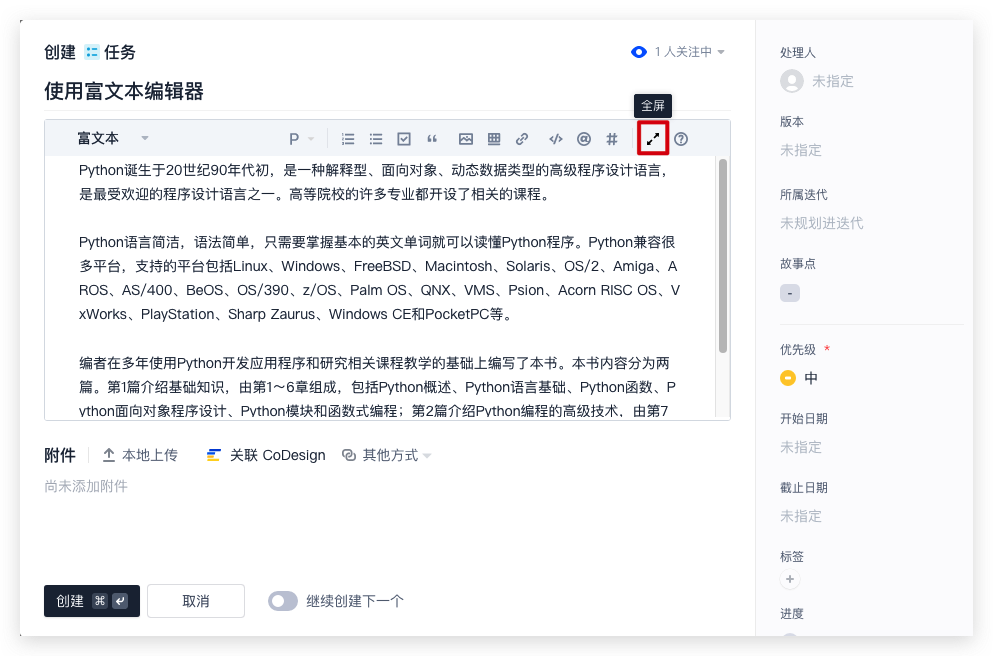Viewport: 993px width, 656px height.
Task: Insert a hyperlink
Action: (x=522, y=139)
